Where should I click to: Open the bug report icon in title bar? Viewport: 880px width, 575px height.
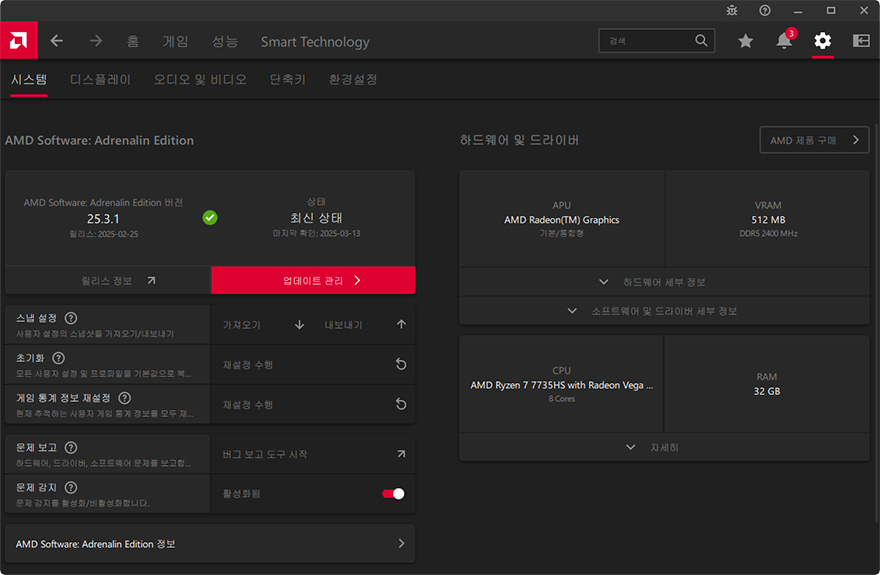pyautogui.click(x=732, y=10)
